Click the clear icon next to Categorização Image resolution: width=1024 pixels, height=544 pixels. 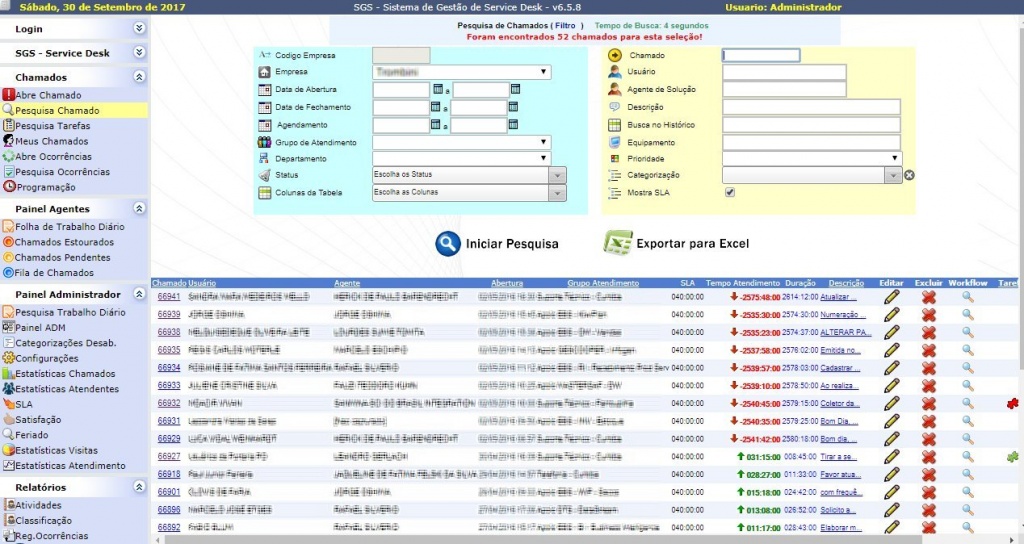(909, 175)
